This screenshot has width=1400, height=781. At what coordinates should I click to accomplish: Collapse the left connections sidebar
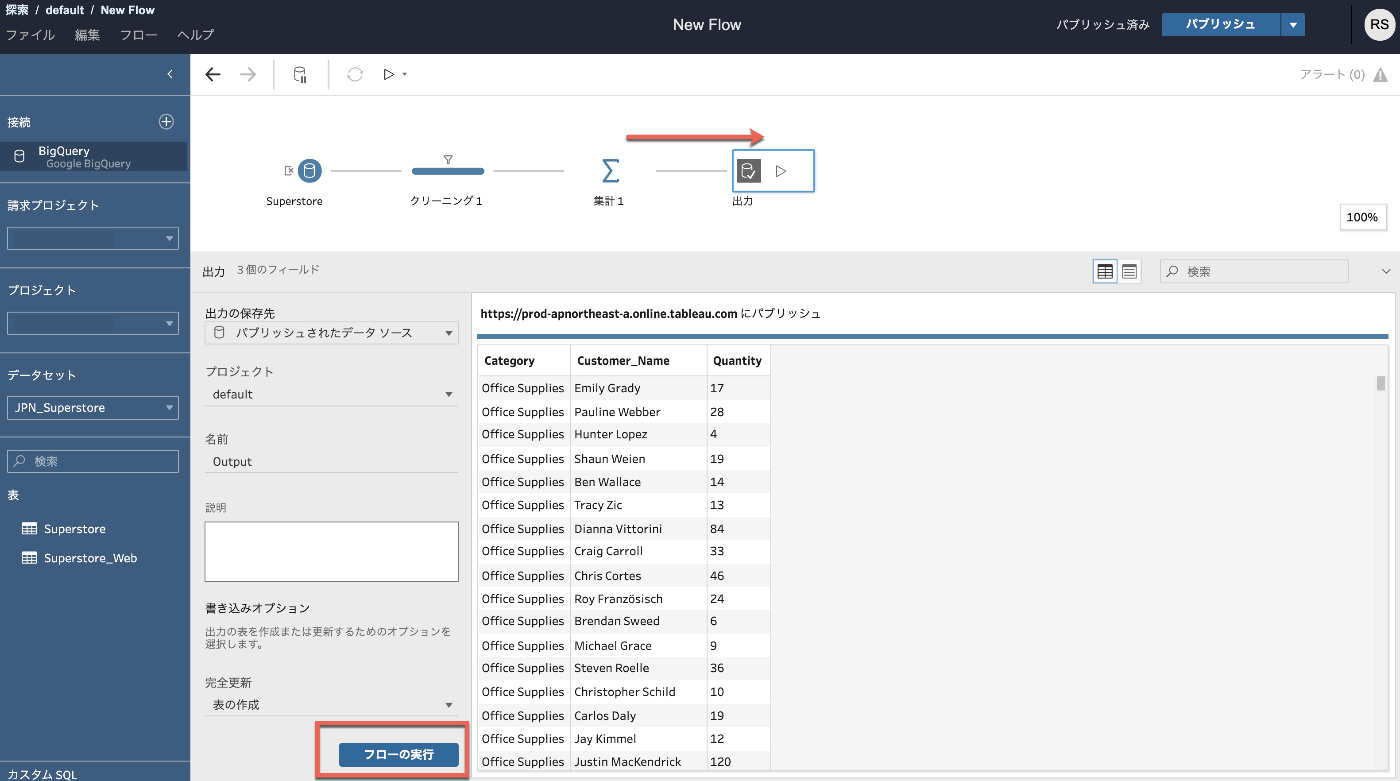point(170,74)
